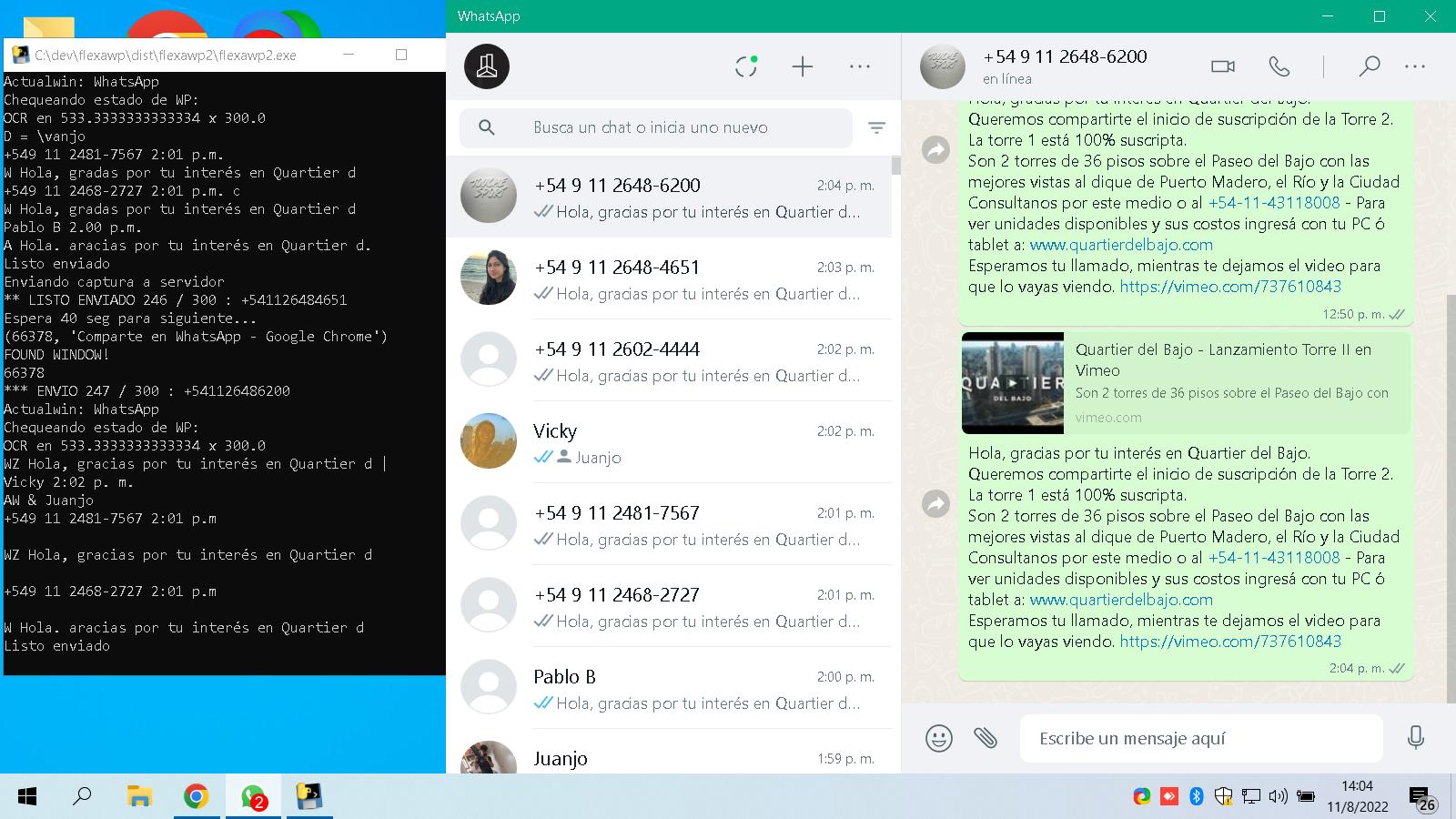Start a video call in the chat header
This screenshot has height=819, width=1456.
pos(1223,66)
